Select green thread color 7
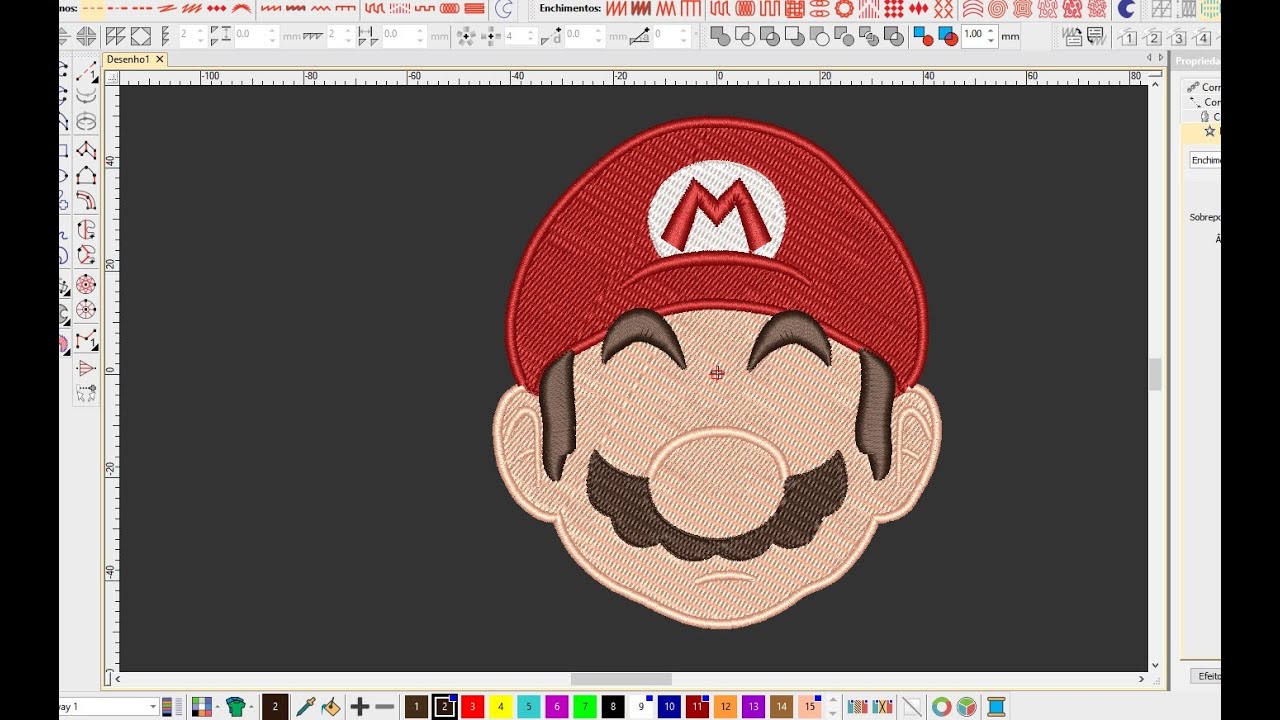This screenshot has width=1280, height=720. coord(585,707)
